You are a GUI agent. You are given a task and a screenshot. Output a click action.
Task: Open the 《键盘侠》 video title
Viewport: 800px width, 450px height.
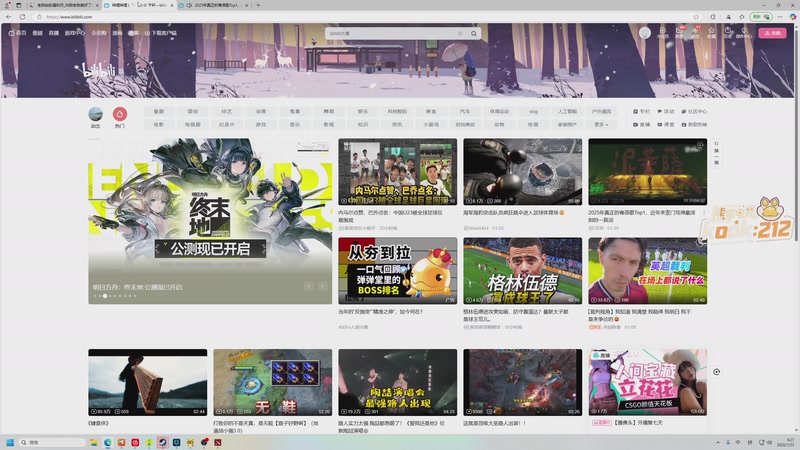pos(98,423)
